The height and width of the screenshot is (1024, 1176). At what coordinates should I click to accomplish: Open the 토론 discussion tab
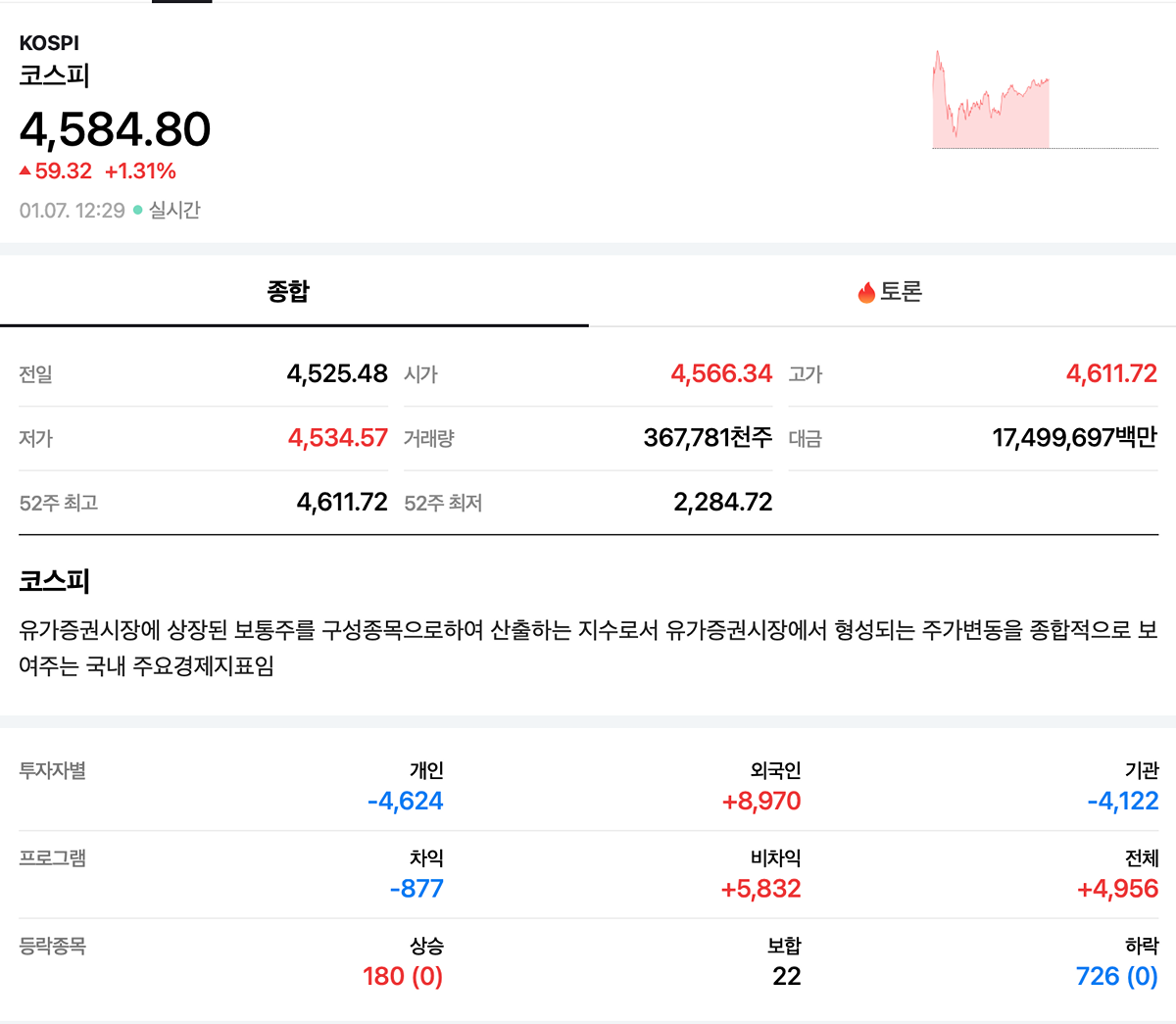(x=890, y=292)
